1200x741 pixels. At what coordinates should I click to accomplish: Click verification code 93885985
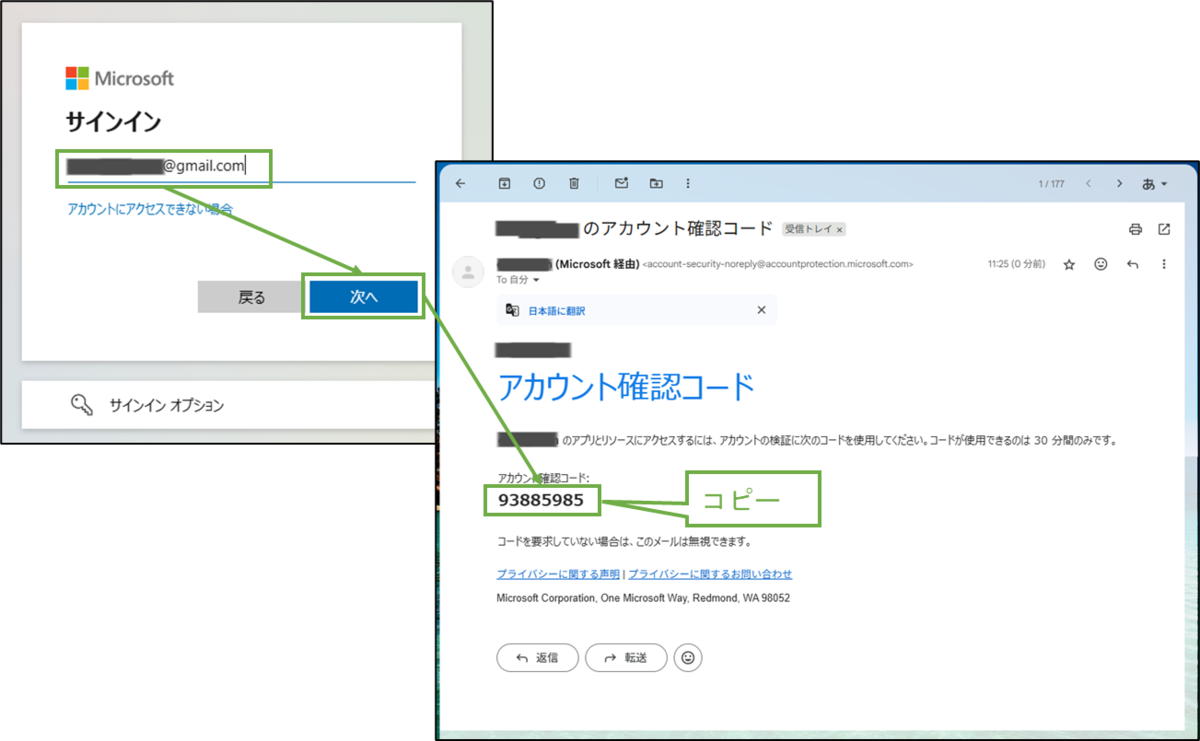click(x=541, y=500)
